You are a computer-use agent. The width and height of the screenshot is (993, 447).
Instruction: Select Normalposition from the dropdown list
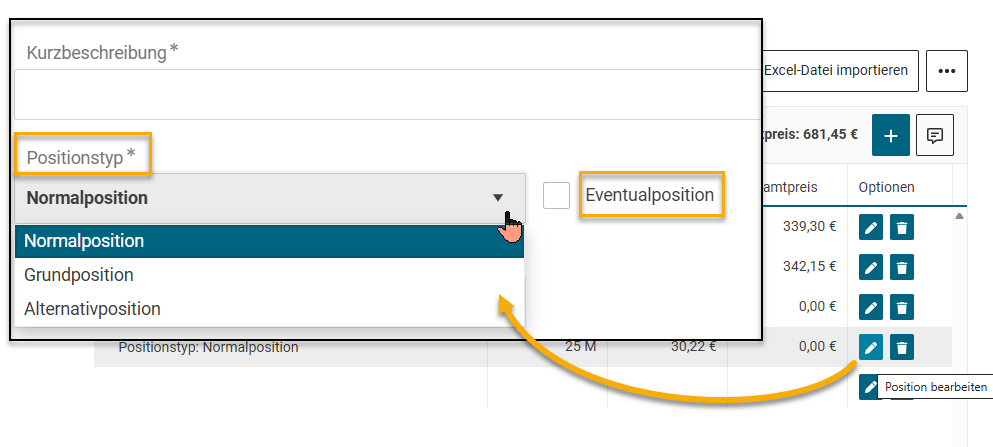pyautogui.click(x=268, y=241)
